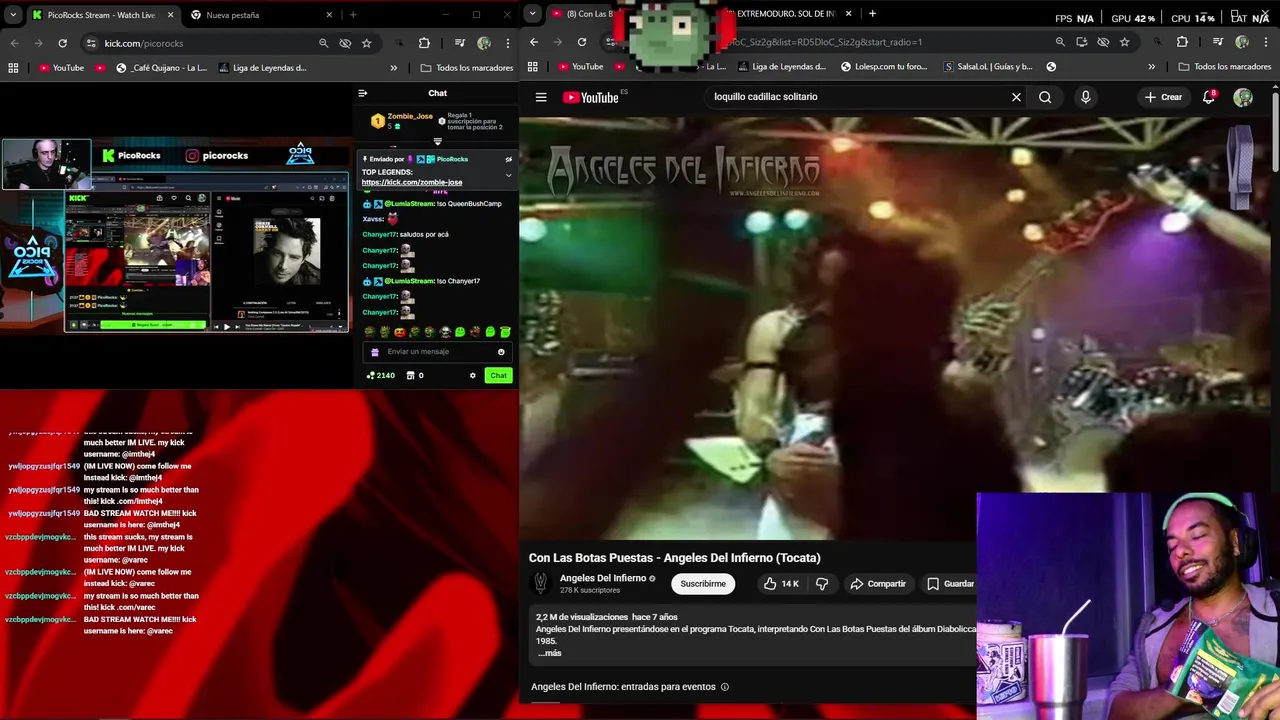This screenshot has height=720, width=1280.
Task: Subscribe with Suscribirme button
Action: pyautogui.click(x=703, y=584)
